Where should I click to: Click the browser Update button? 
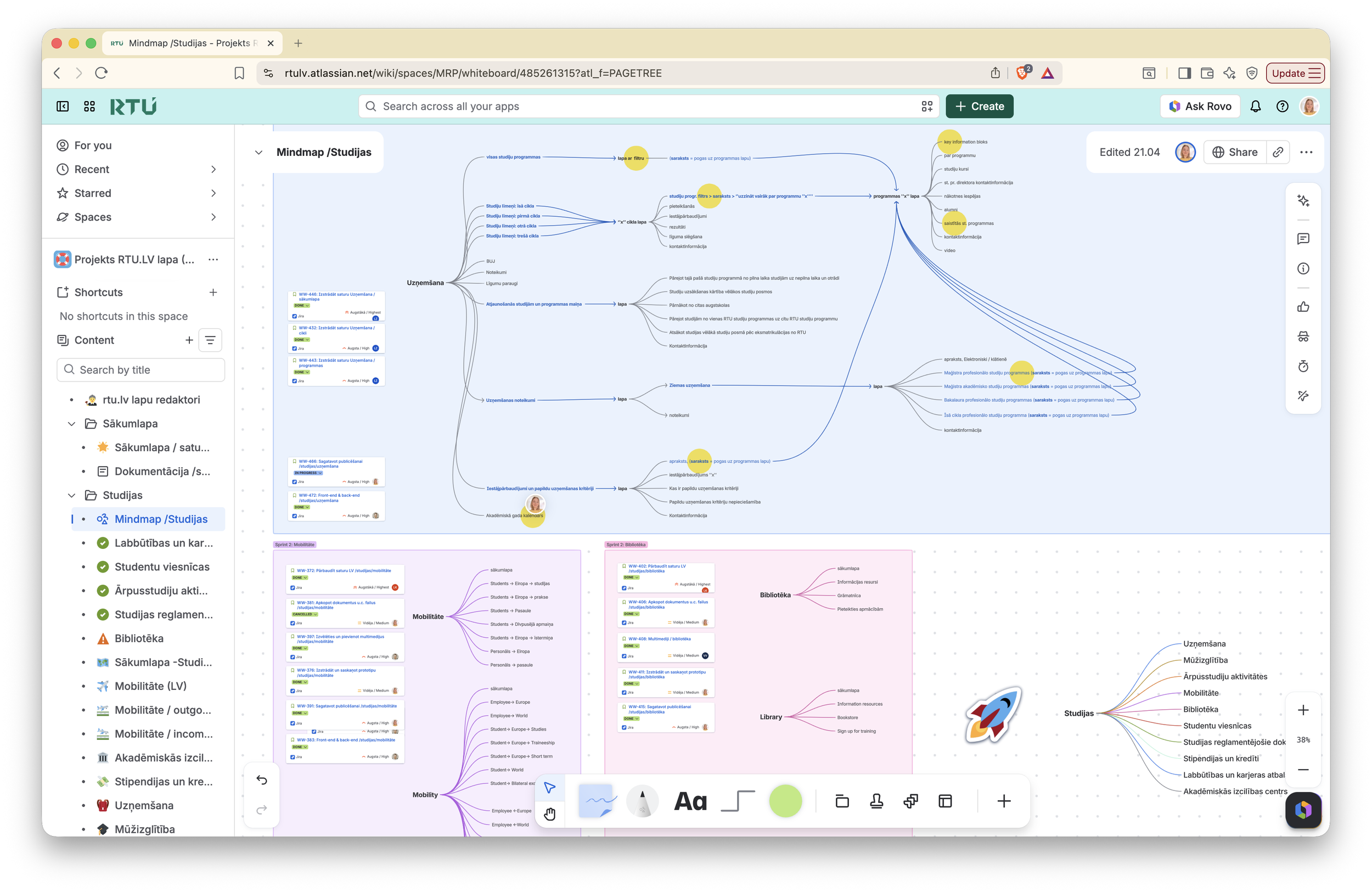(x=1294, y=73)
